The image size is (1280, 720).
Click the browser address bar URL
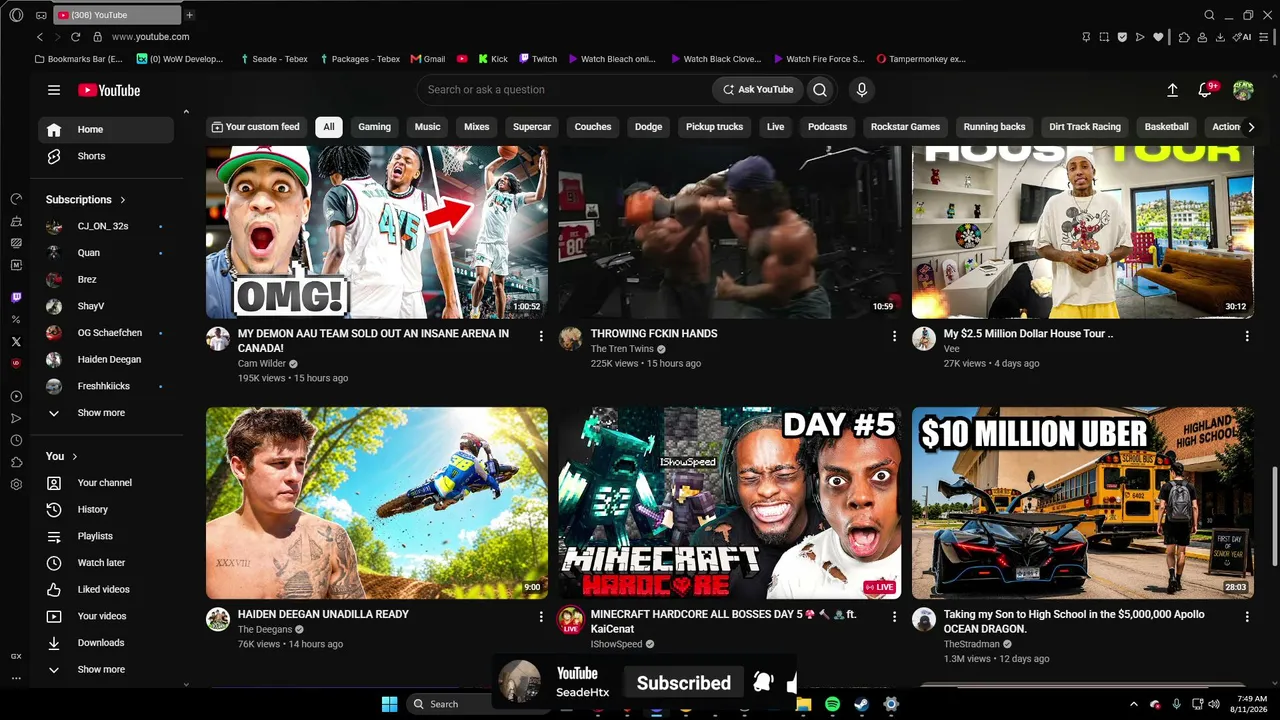pos(150,37)
